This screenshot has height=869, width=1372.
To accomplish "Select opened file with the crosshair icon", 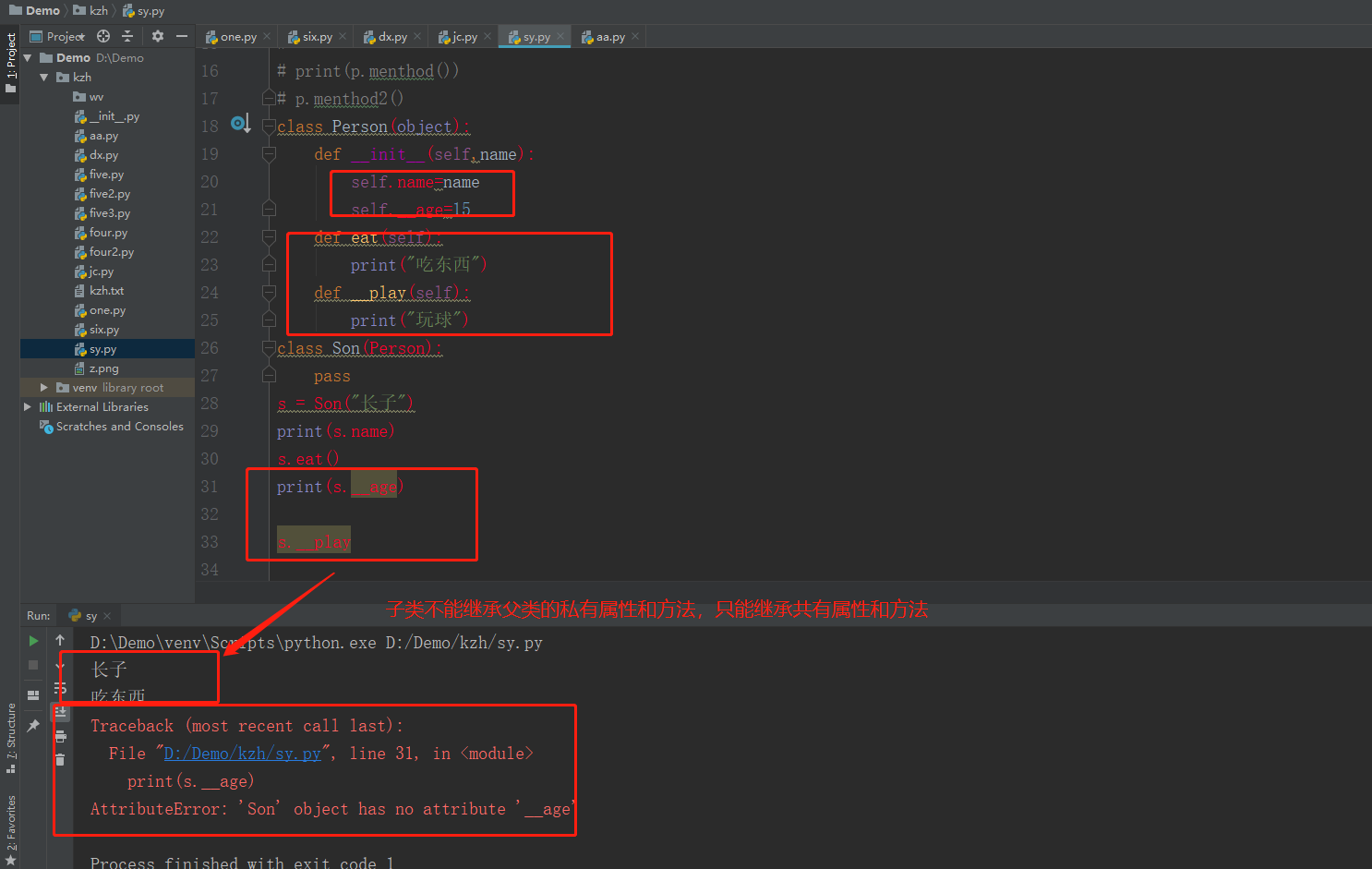I will click(102, 36).
